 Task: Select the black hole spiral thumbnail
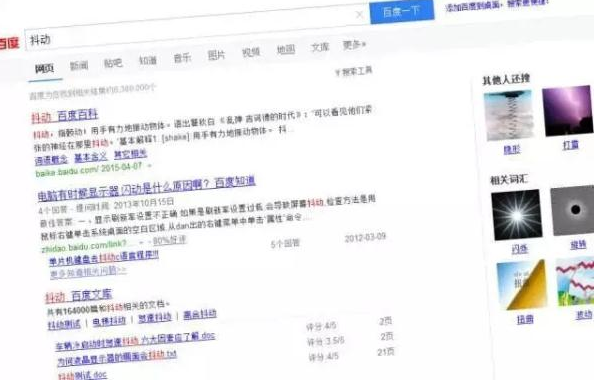[x=573, y=211]
